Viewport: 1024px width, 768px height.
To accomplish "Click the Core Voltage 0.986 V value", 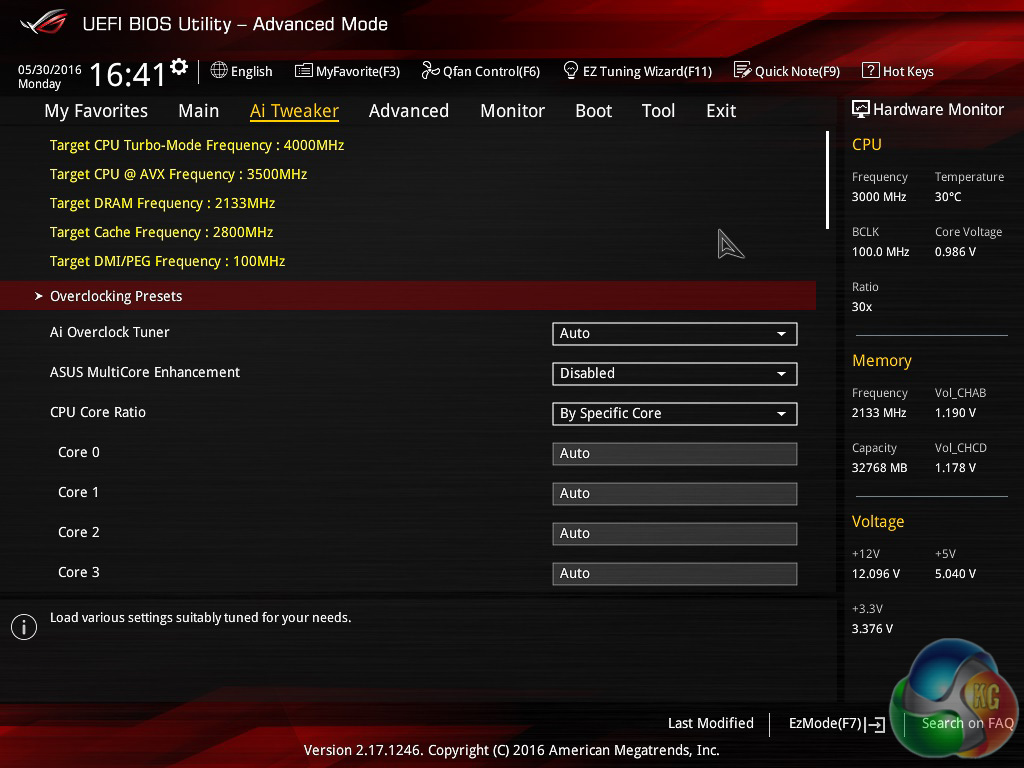I will point(955,251).
